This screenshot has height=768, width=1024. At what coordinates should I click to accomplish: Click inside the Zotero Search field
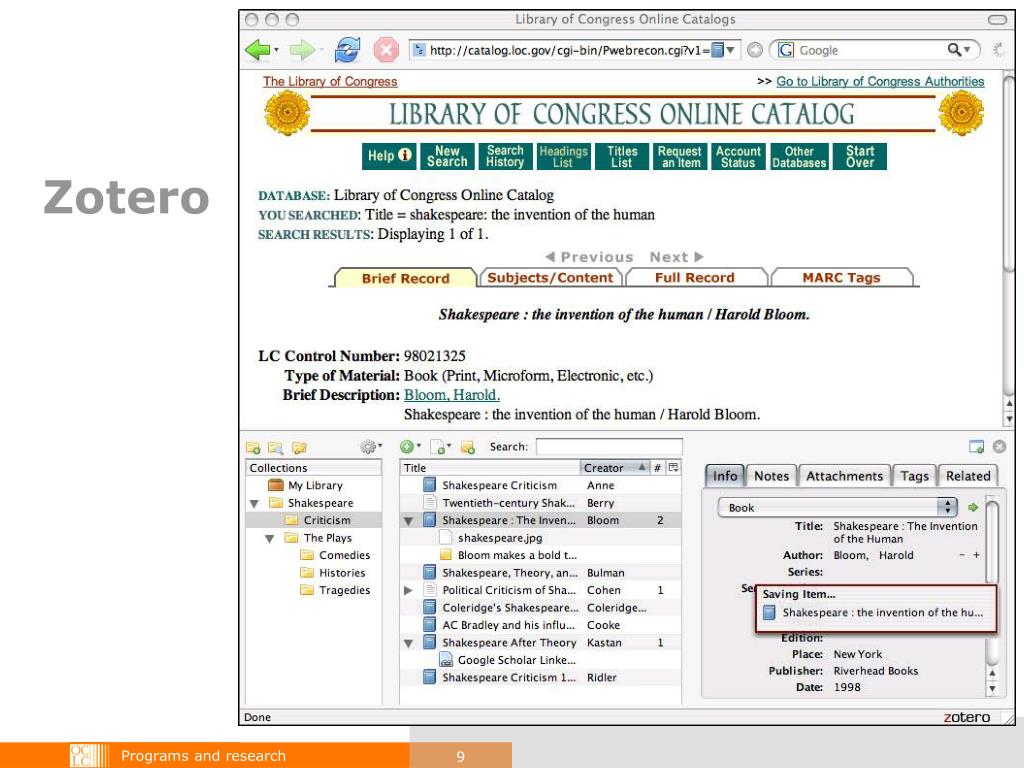pos(609,447)
